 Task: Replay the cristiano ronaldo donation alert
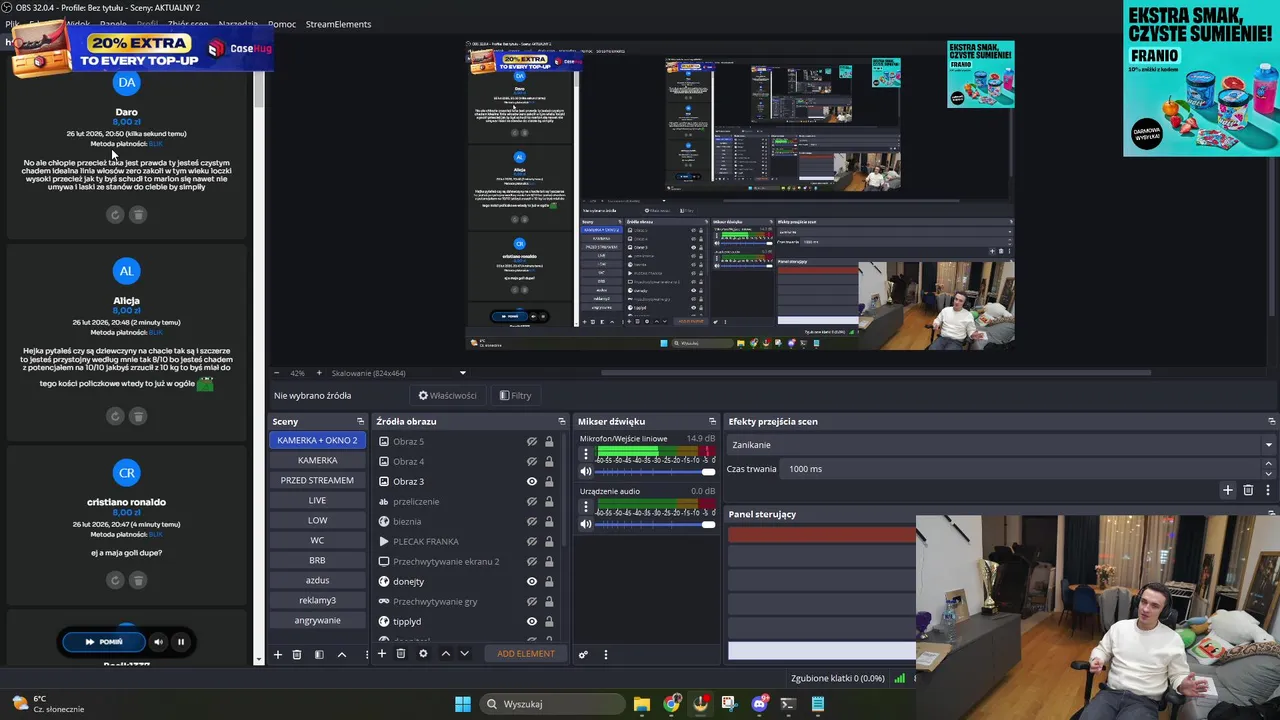pos(115,580)
